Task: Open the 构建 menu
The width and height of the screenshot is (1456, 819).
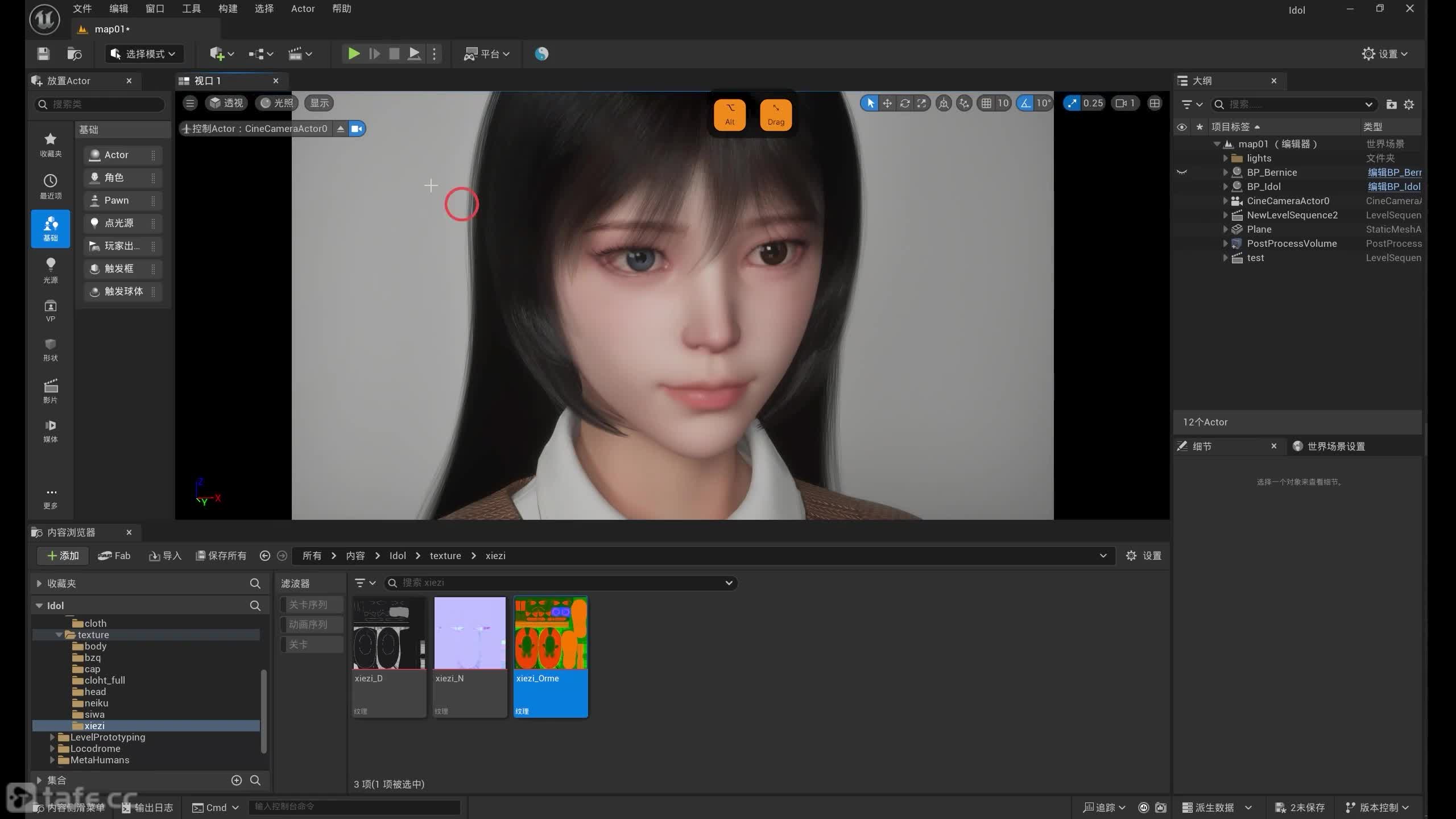Action: (x=227, y=9)
